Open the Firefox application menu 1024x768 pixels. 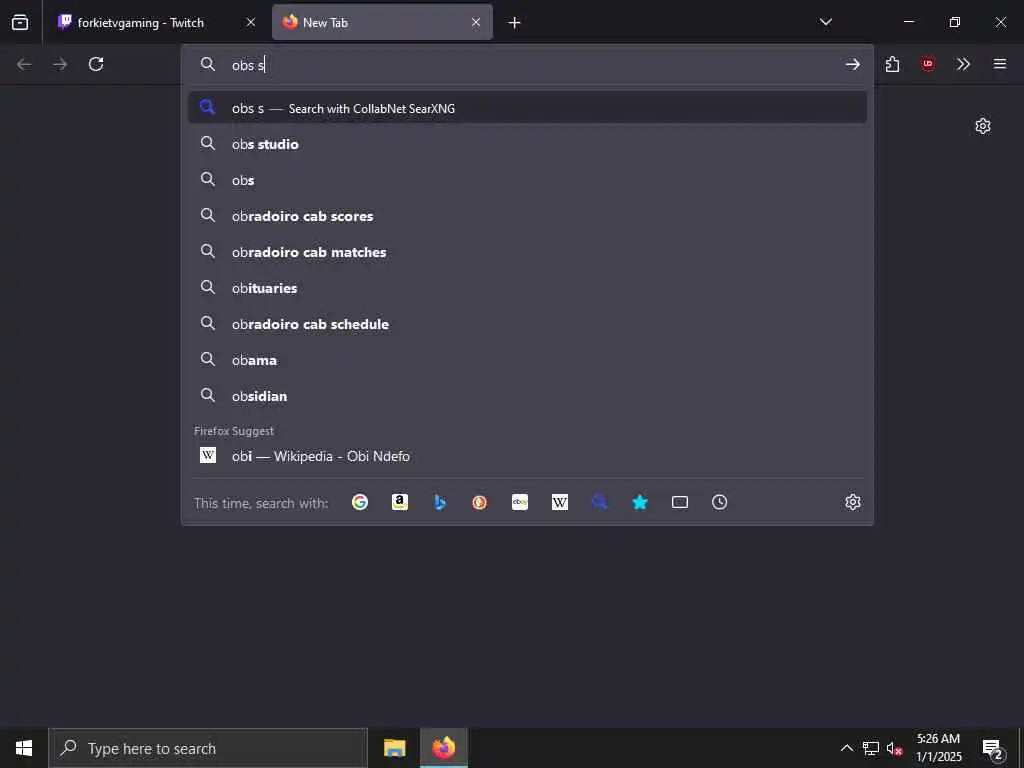(1000, 64)
